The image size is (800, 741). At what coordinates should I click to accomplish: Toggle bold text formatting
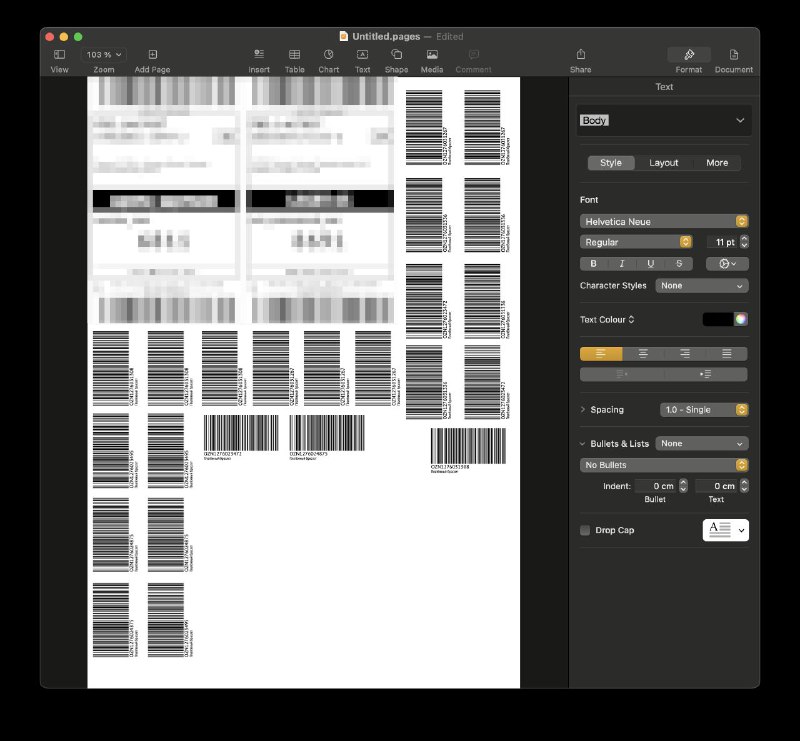coord(594,264)
